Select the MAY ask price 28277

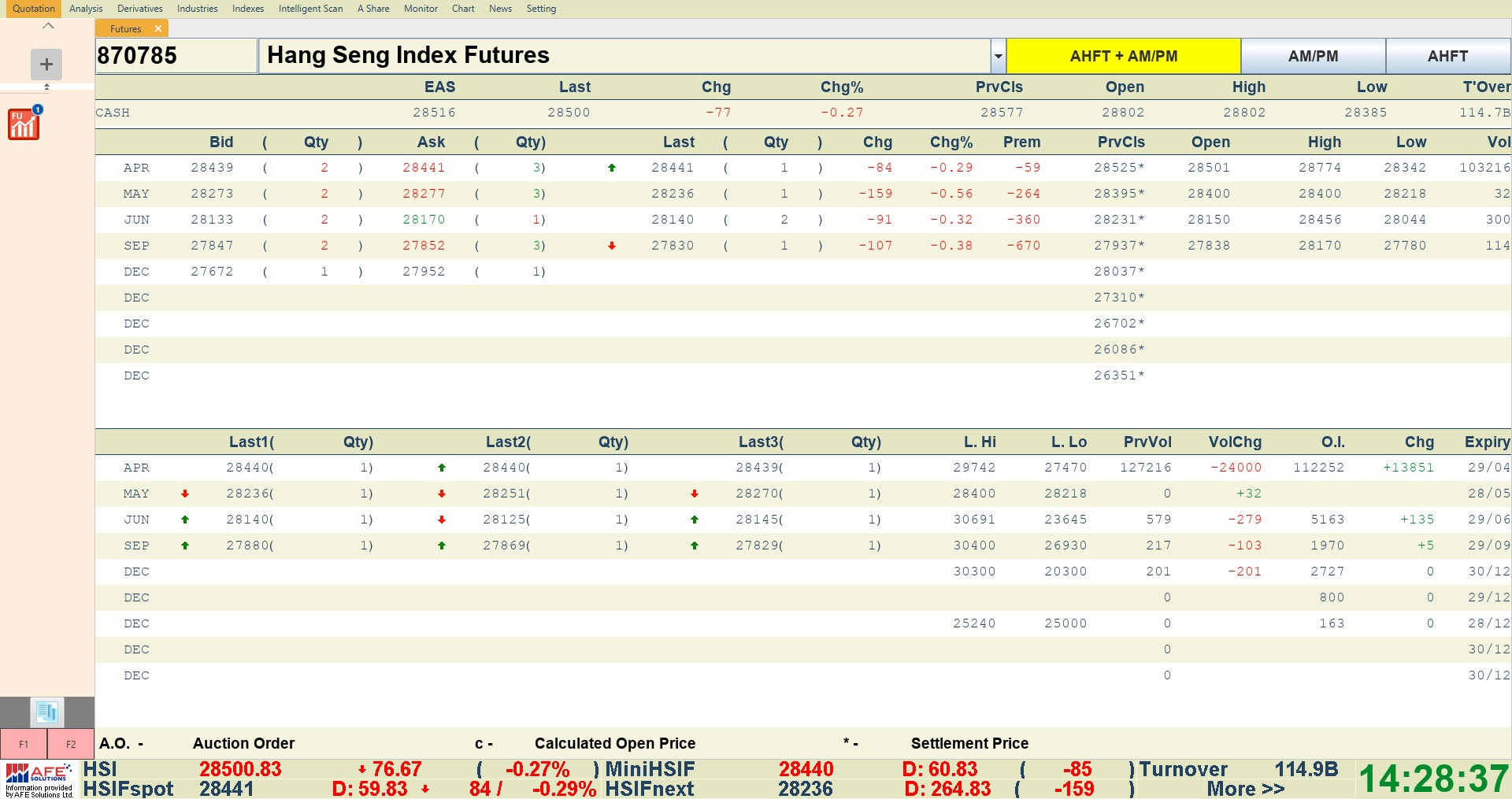[x=424, y=194]
